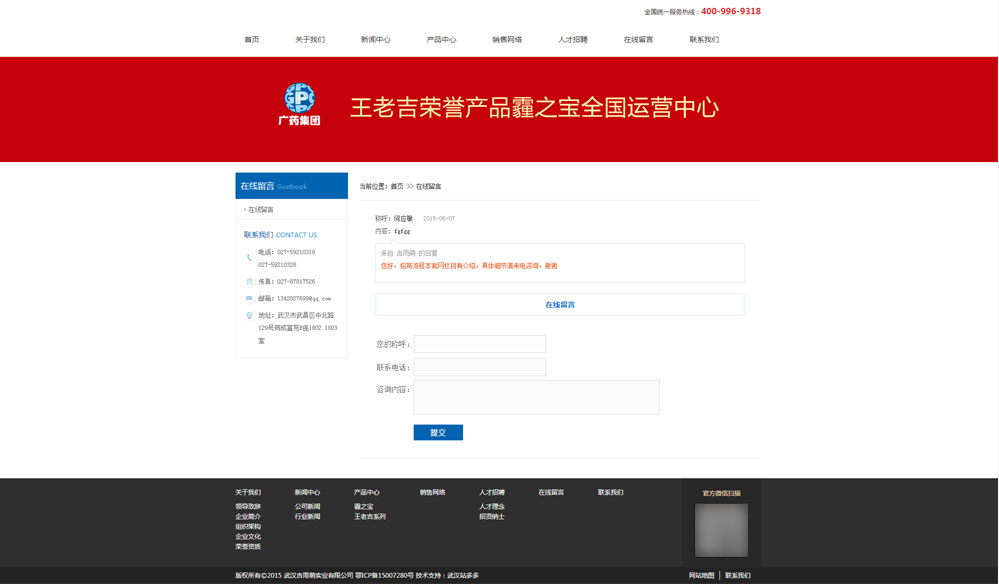The image size is (999, 584).
Task: Open 网站地图 in the bottom bar
Action: tap(701, 576)
